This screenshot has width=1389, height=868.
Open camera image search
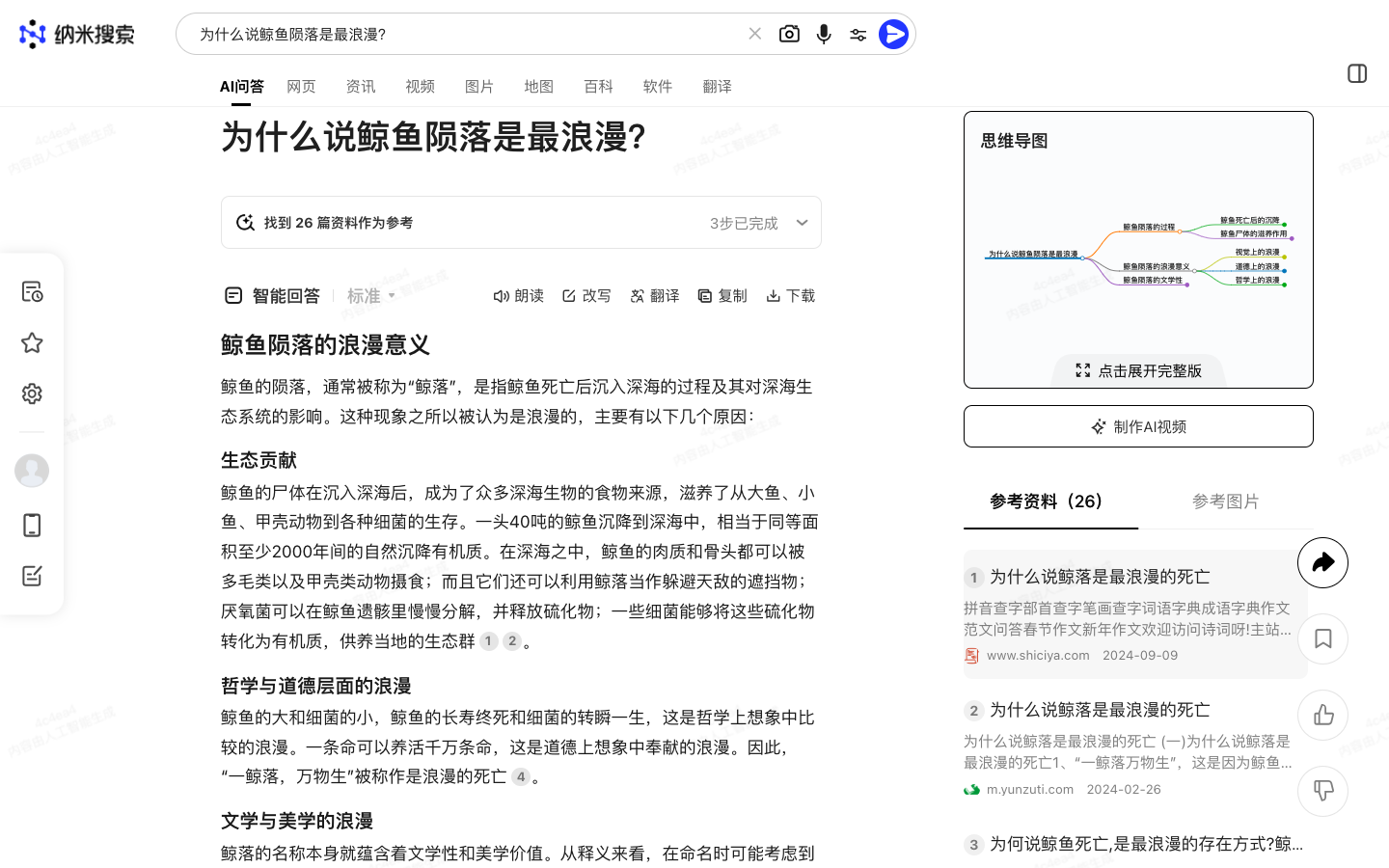pos(789,34)
